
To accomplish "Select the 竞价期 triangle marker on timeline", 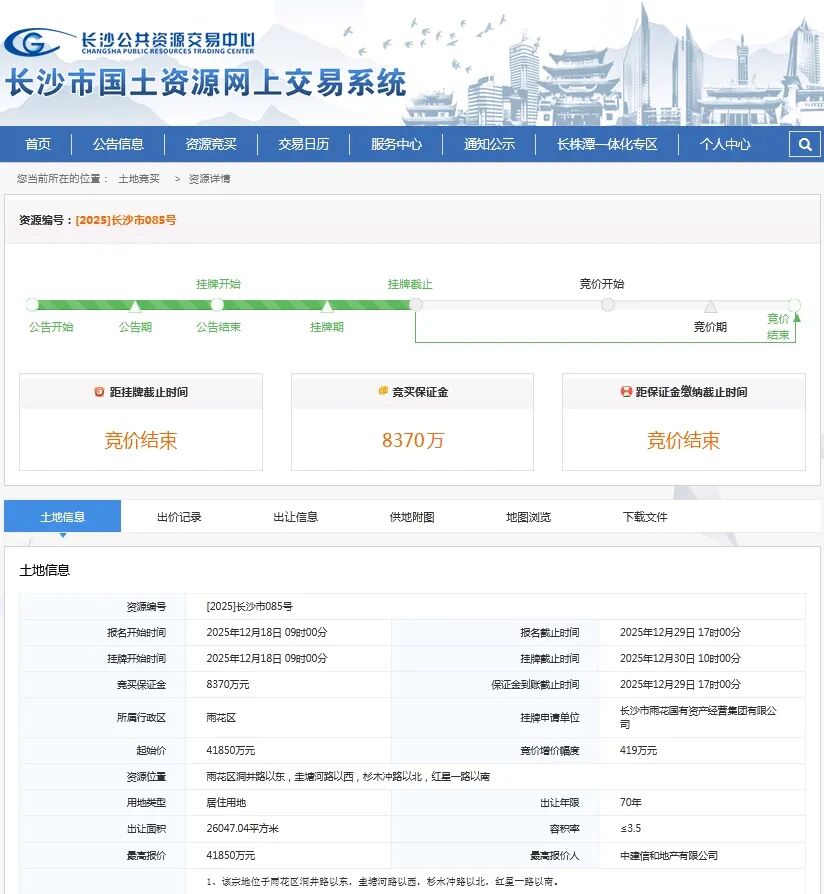I will click(x=710, y=307).
